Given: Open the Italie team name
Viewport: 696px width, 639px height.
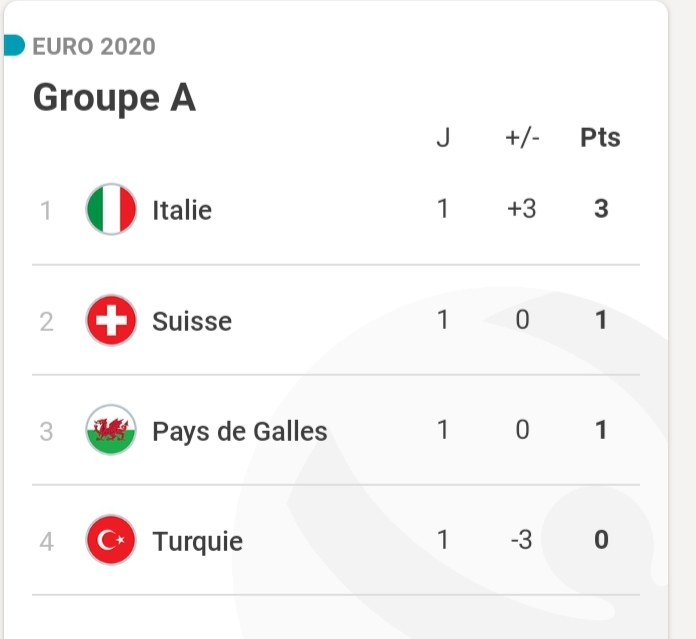Looking at the screenshot, I should (x=182, y=211).
